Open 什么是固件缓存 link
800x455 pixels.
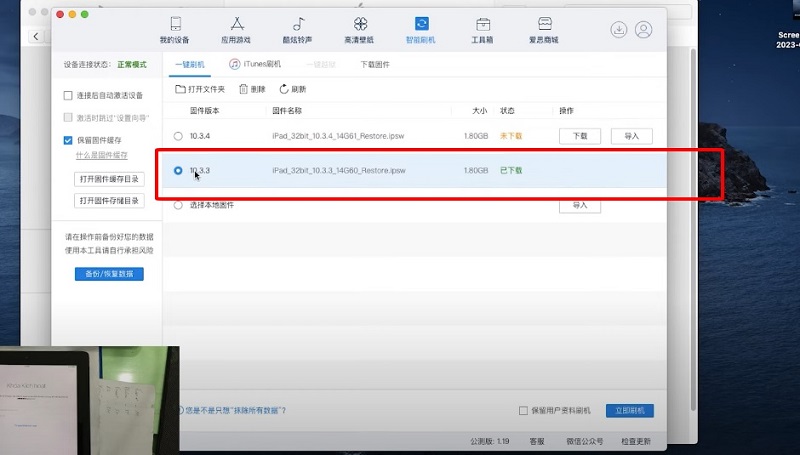coord(102,155)
